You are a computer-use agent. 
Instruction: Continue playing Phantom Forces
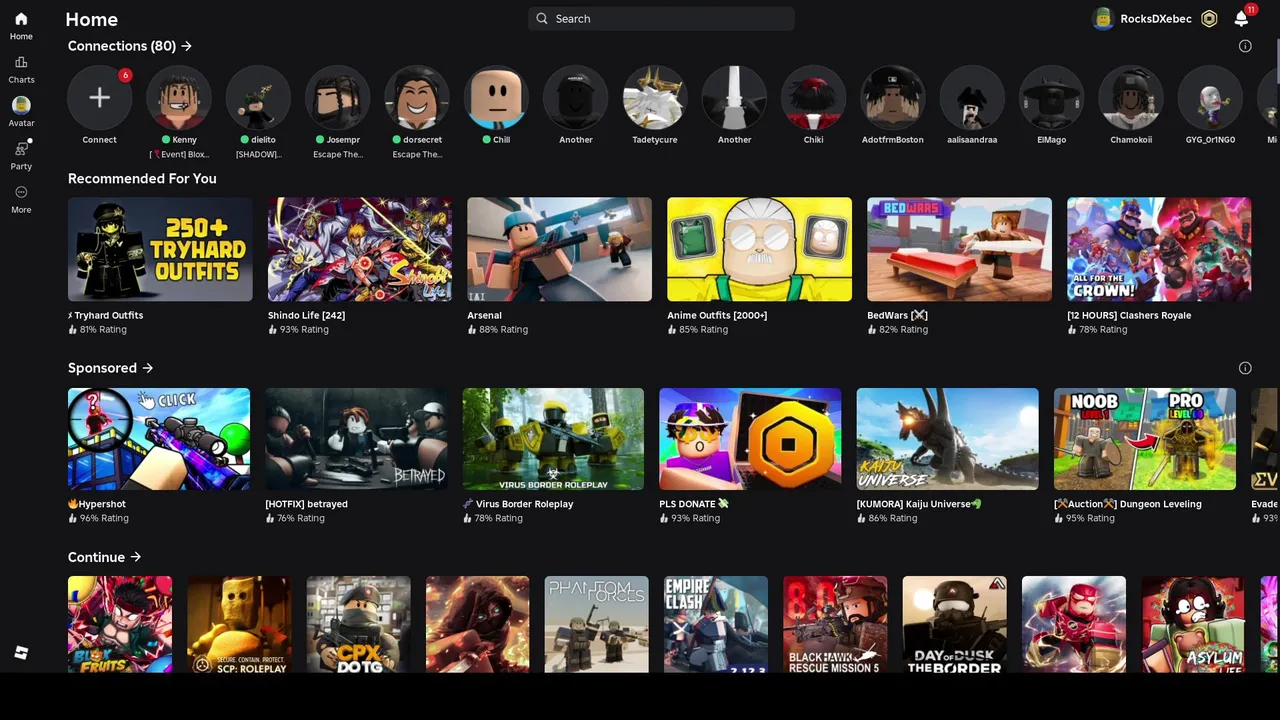click(596, 624)
